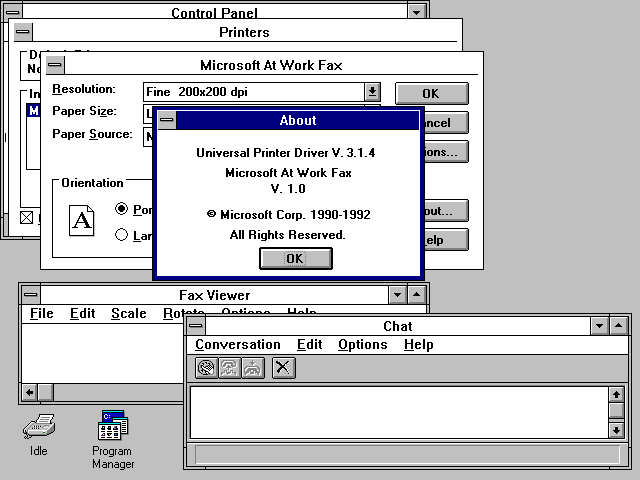Click the Chat scroll down arrow
Screen dimensions: 640x480
pos(616,430)
